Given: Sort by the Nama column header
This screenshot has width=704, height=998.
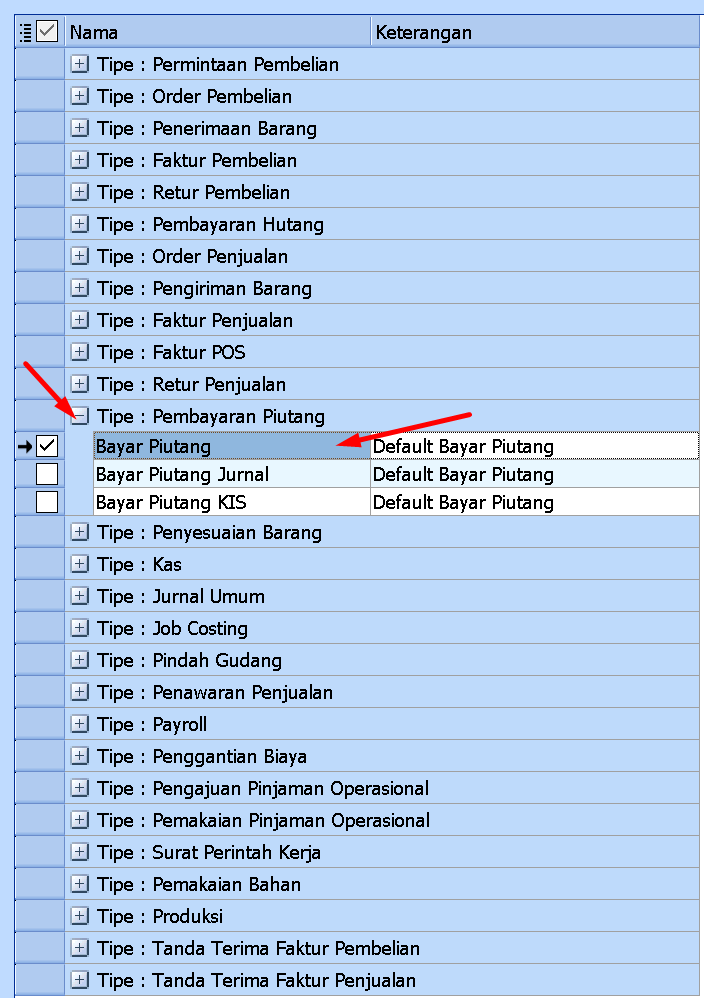Looking at the screenshot, I should coord(218,32).
